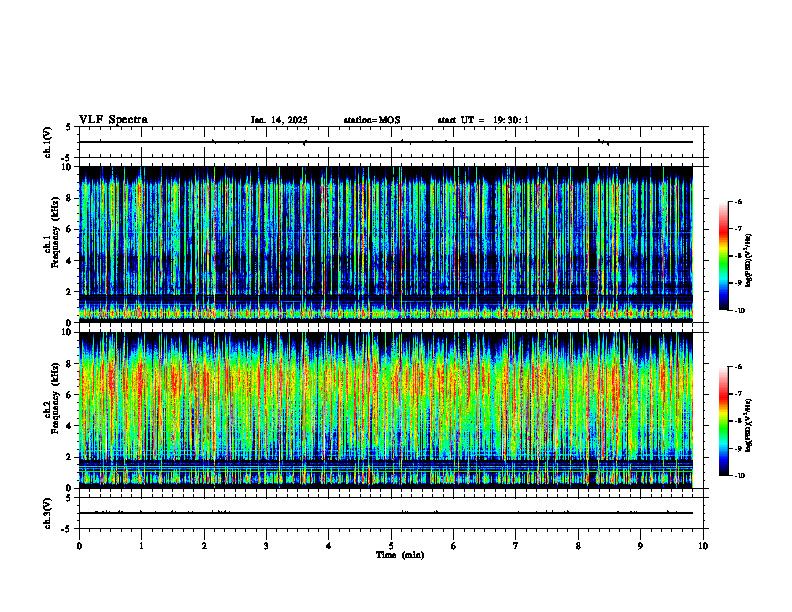Select the "start UT = 19:30: 1" text

(483, 120)
